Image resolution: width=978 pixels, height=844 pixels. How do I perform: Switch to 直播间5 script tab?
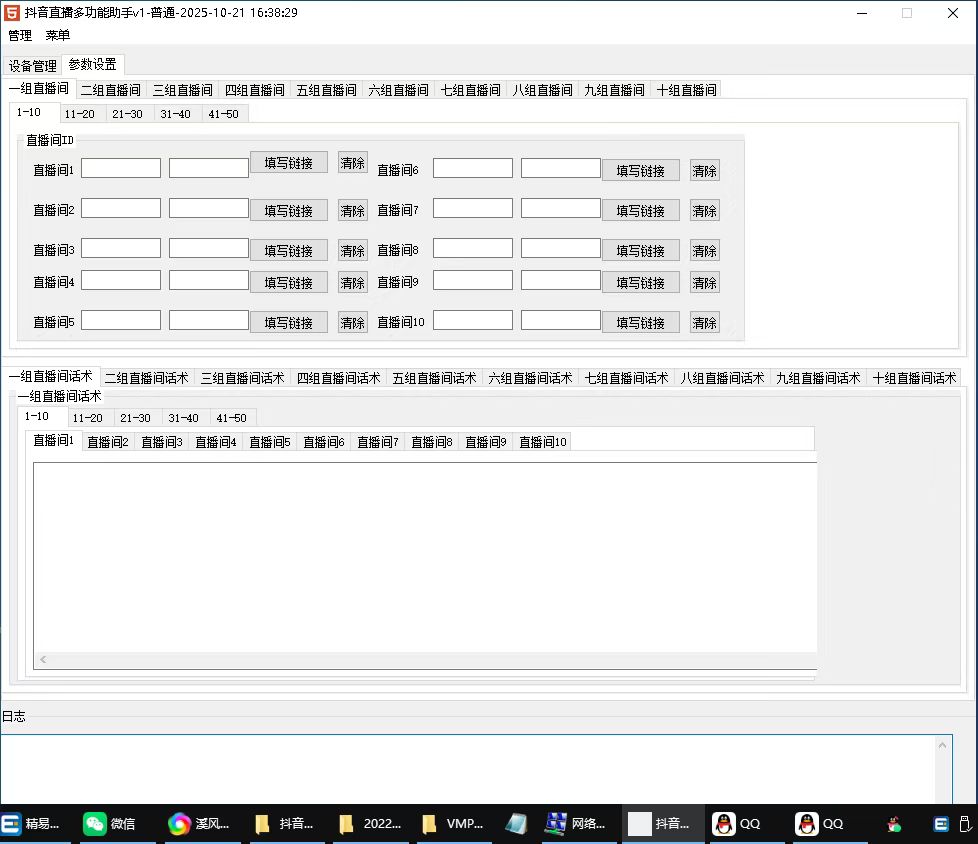[269, 442]
